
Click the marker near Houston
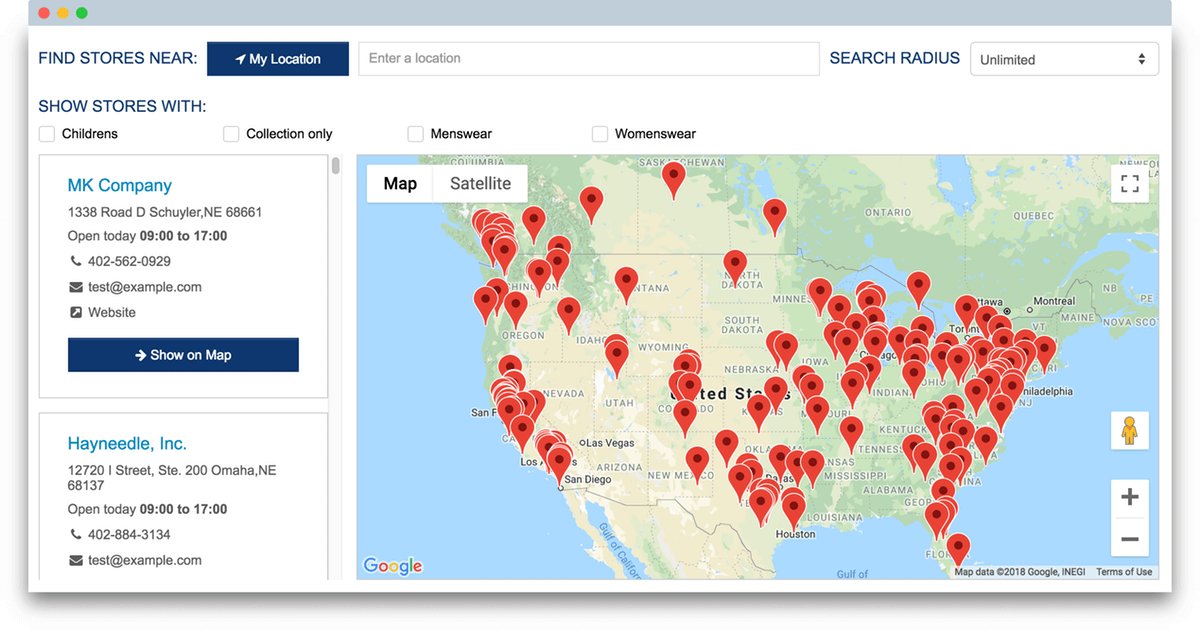(793, 511)
